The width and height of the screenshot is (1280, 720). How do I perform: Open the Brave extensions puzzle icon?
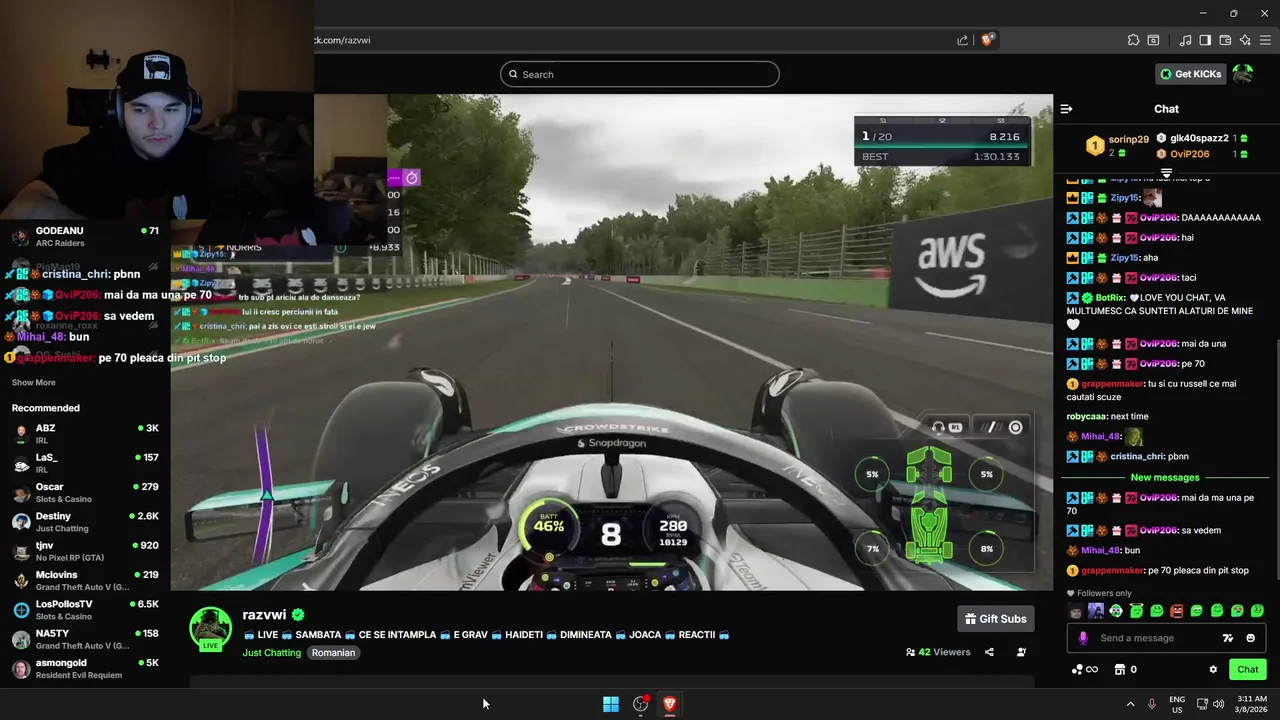pos(1133,40)
